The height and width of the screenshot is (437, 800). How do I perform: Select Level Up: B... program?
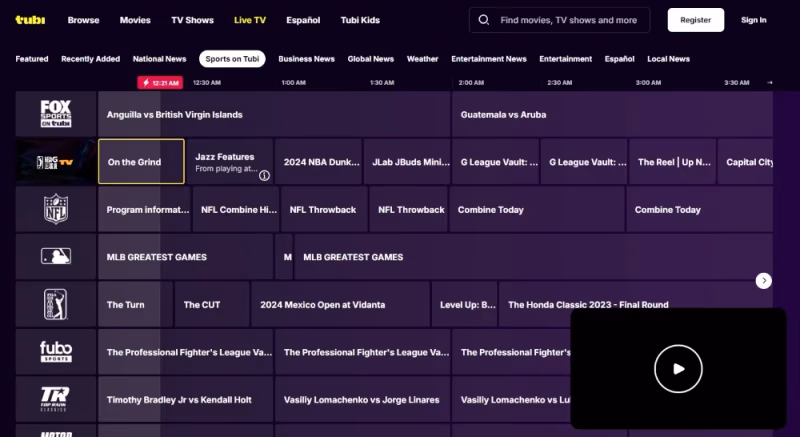(464, 304)
